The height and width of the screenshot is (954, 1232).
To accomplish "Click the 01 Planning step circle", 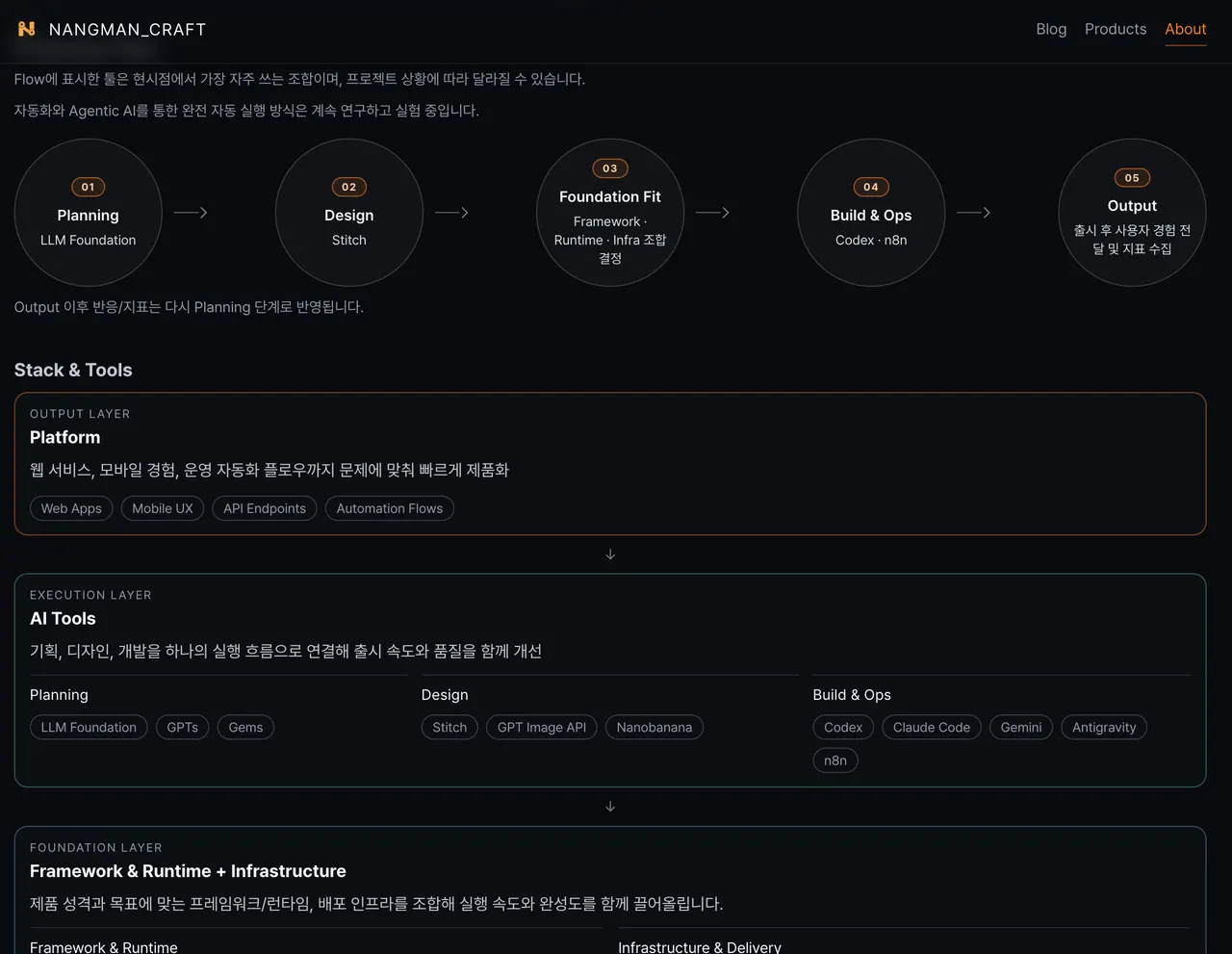I will (x=89, y=213).
